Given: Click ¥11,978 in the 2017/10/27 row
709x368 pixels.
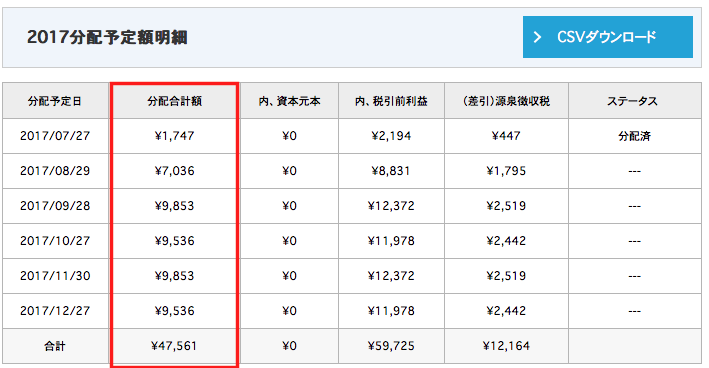Looking at the screenshot, I should (391, 241).
